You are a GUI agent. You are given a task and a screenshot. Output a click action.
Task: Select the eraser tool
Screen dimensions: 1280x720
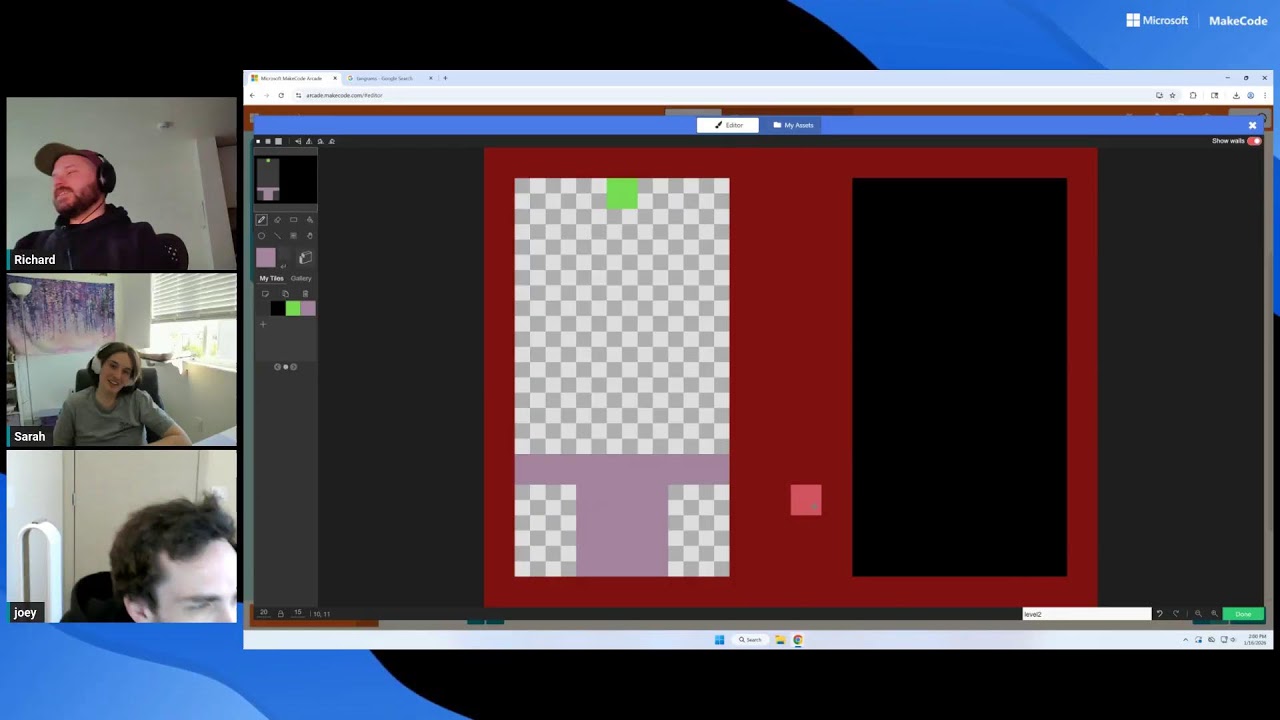point(277,220)
